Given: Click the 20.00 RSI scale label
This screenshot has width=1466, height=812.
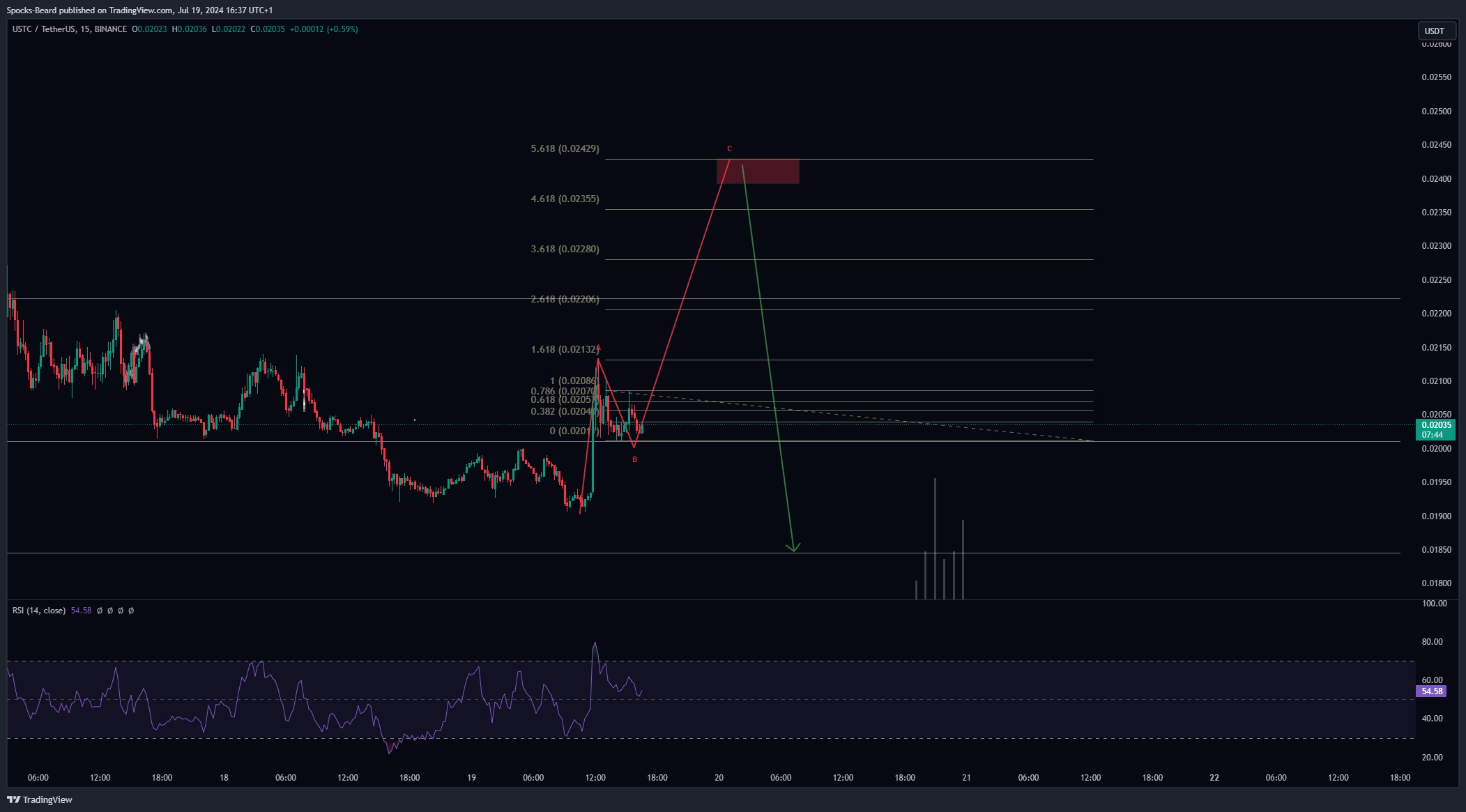Looking at the screenshot, I should 1433,758.
